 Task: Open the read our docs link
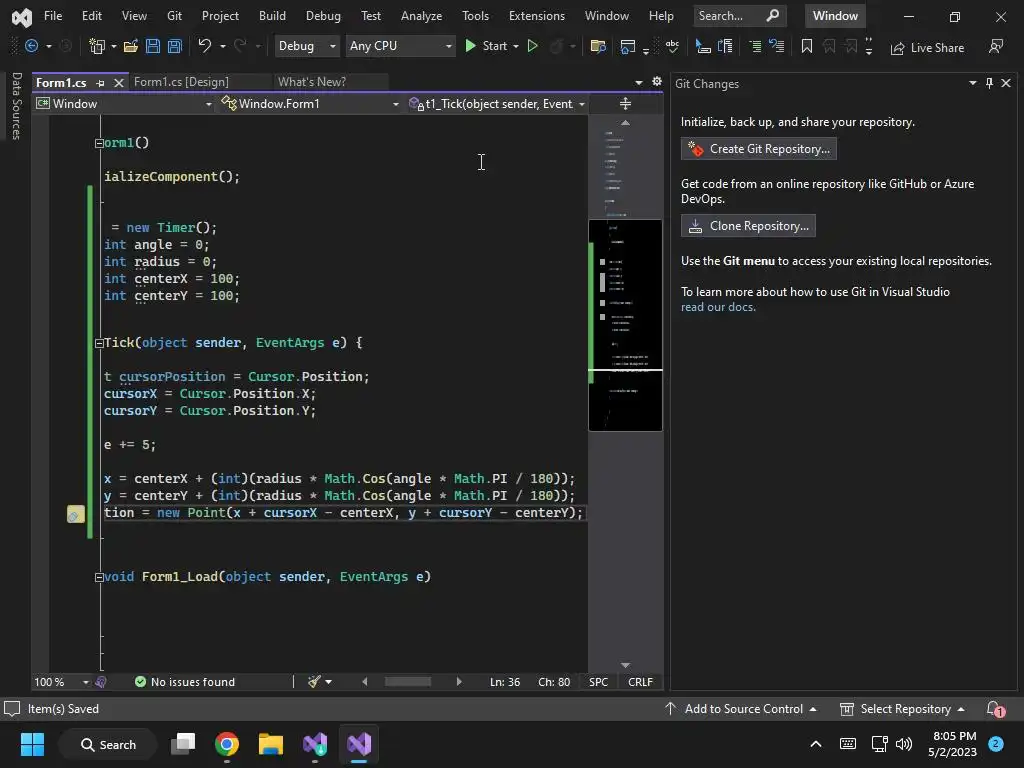[x=718, y=307]
